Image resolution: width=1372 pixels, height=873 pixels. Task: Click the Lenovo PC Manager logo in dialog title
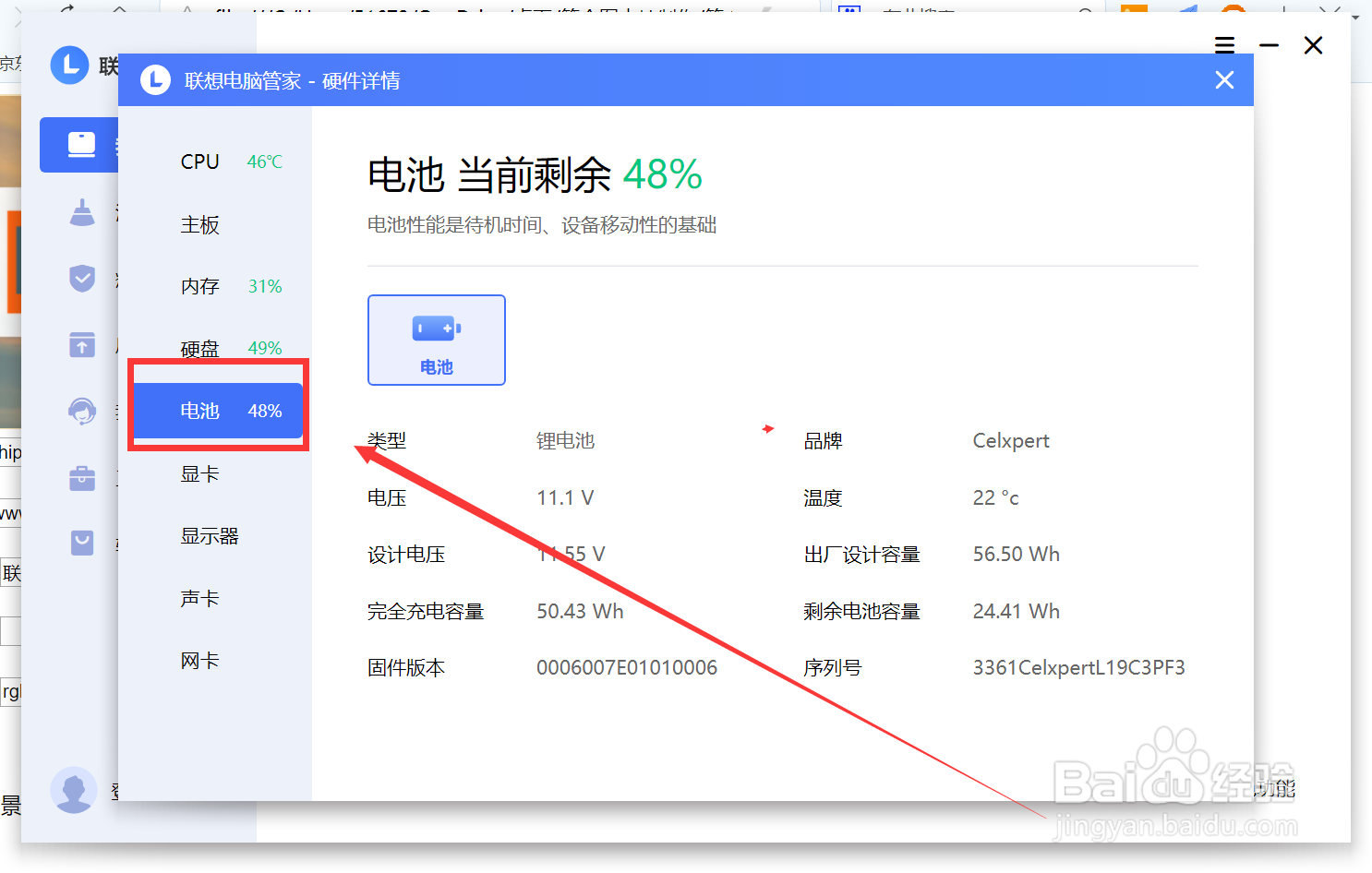click(x=156, y=80)
